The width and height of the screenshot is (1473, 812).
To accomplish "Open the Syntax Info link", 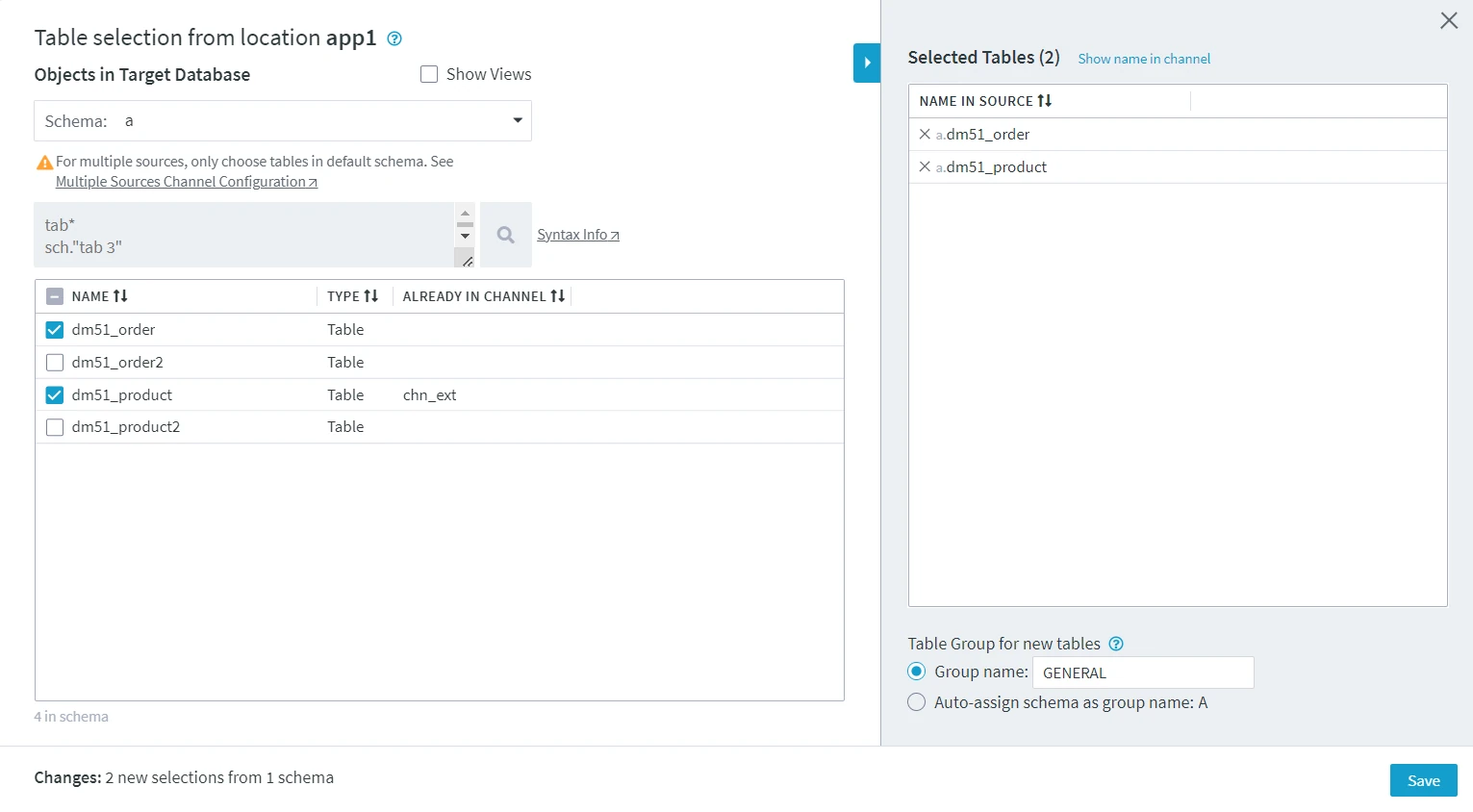I will [577, 234].
